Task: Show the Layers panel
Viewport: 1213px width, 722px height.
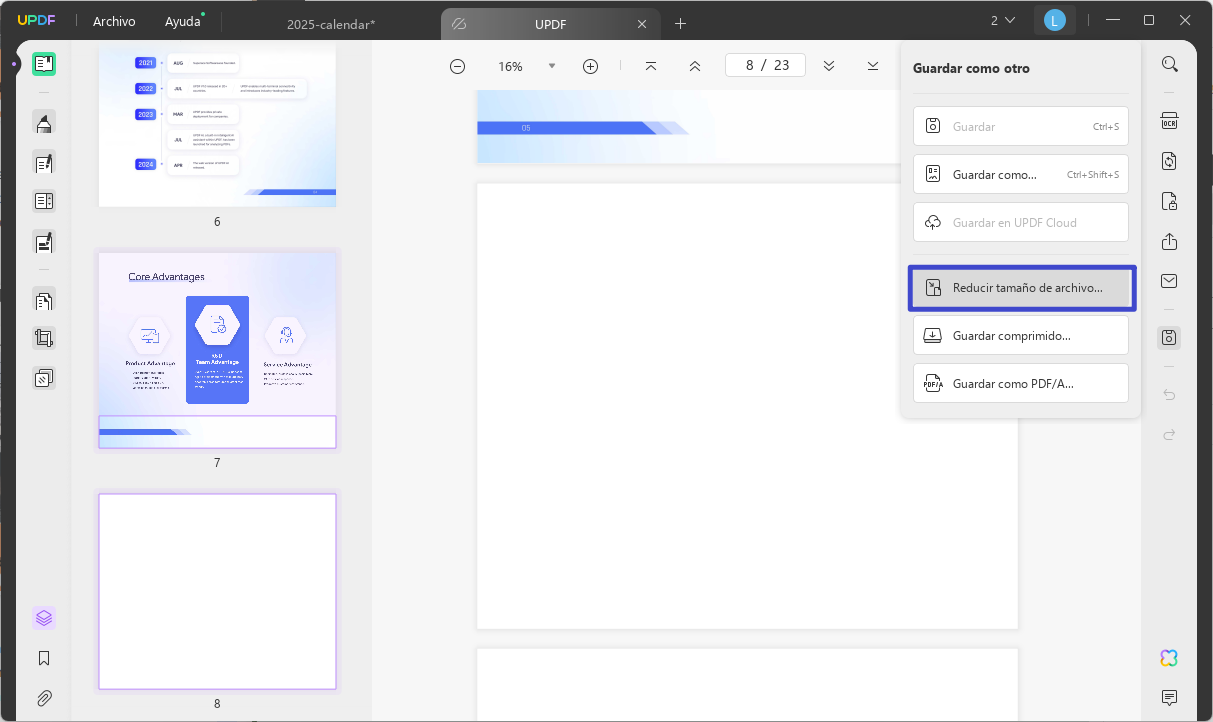Action: pyautogui.click(x=44, y=618)
